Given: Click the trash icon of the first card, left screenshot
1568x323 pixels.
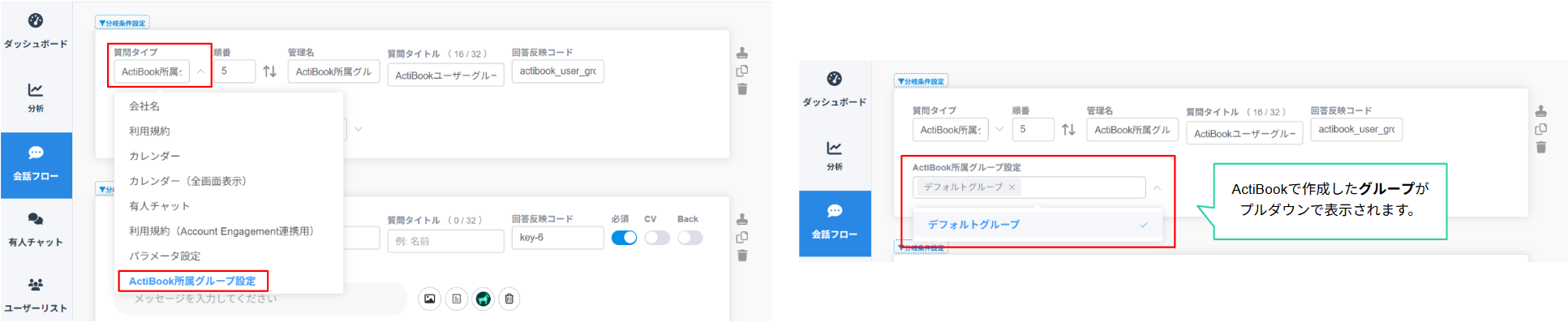Looking at the screenshot, I should tap(742, 89).
